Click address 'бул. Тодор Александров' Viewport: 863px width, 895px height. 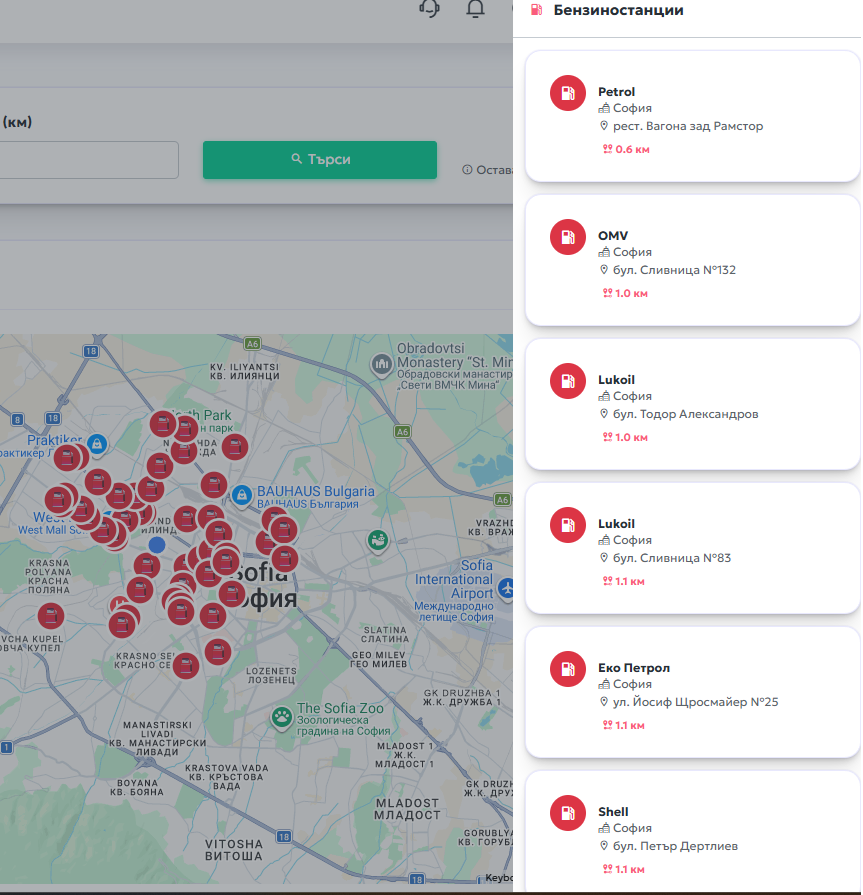(685, 414)
